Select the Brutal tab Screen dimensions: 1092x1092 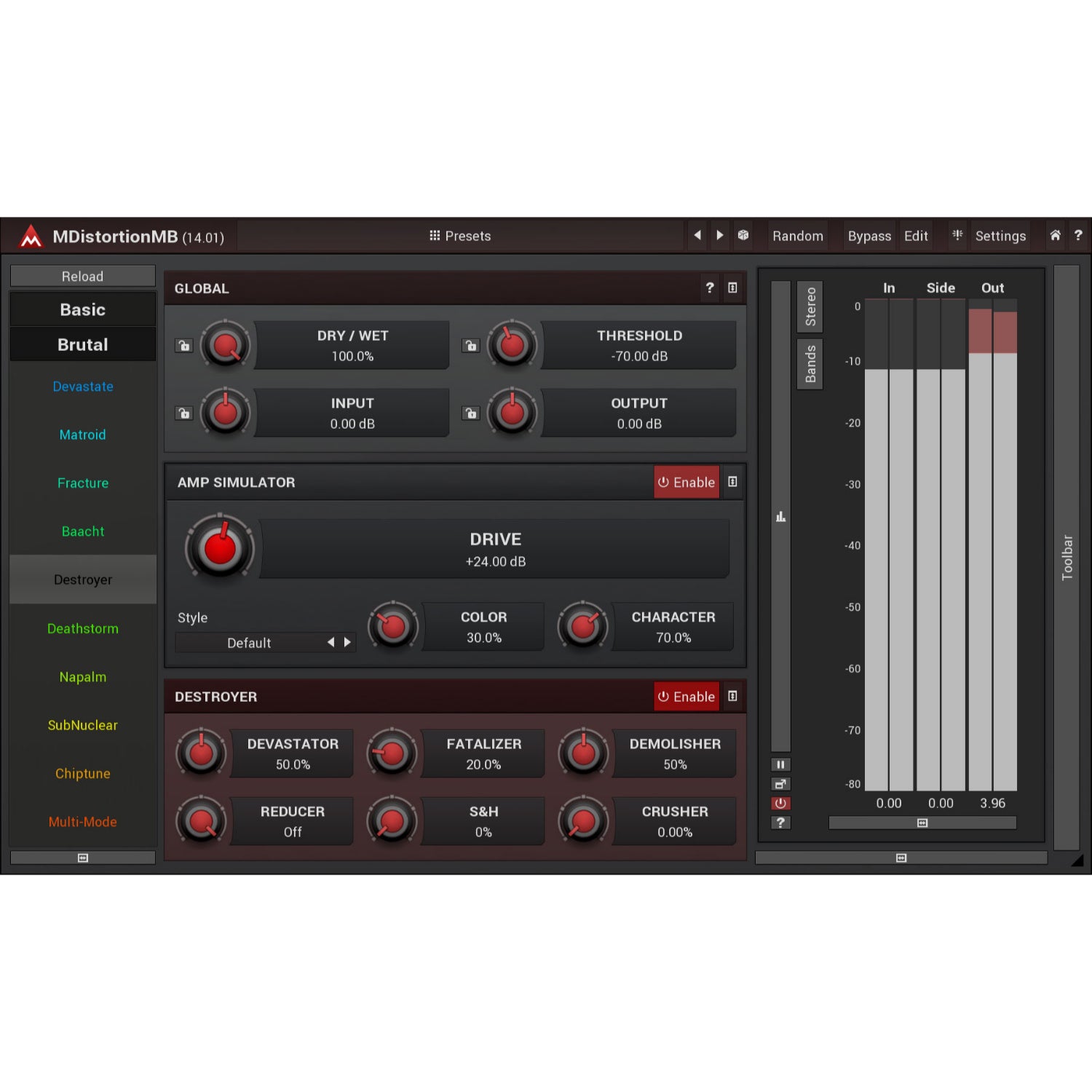pyautogui.click(x=83, y=344)
